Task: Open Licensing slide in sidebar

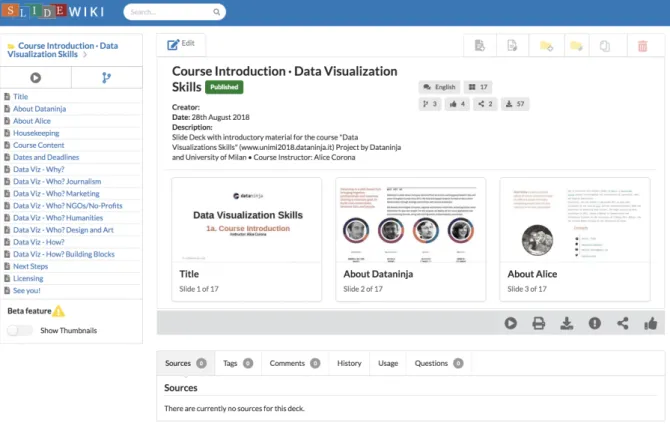Action: click(28, 279)
